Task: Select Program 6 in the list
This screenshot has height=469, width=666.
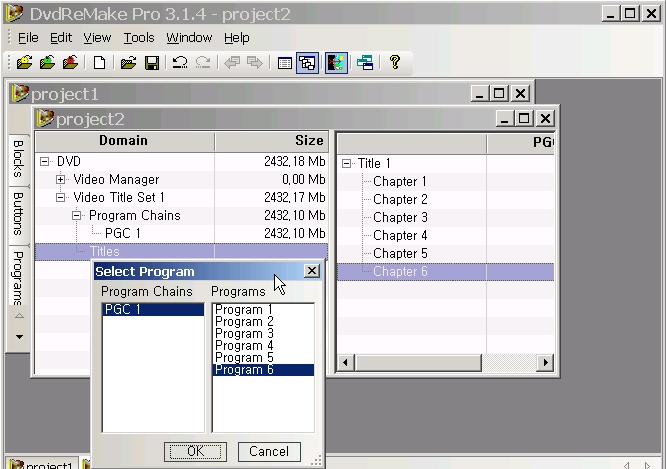Action: (x=263, y=370)
